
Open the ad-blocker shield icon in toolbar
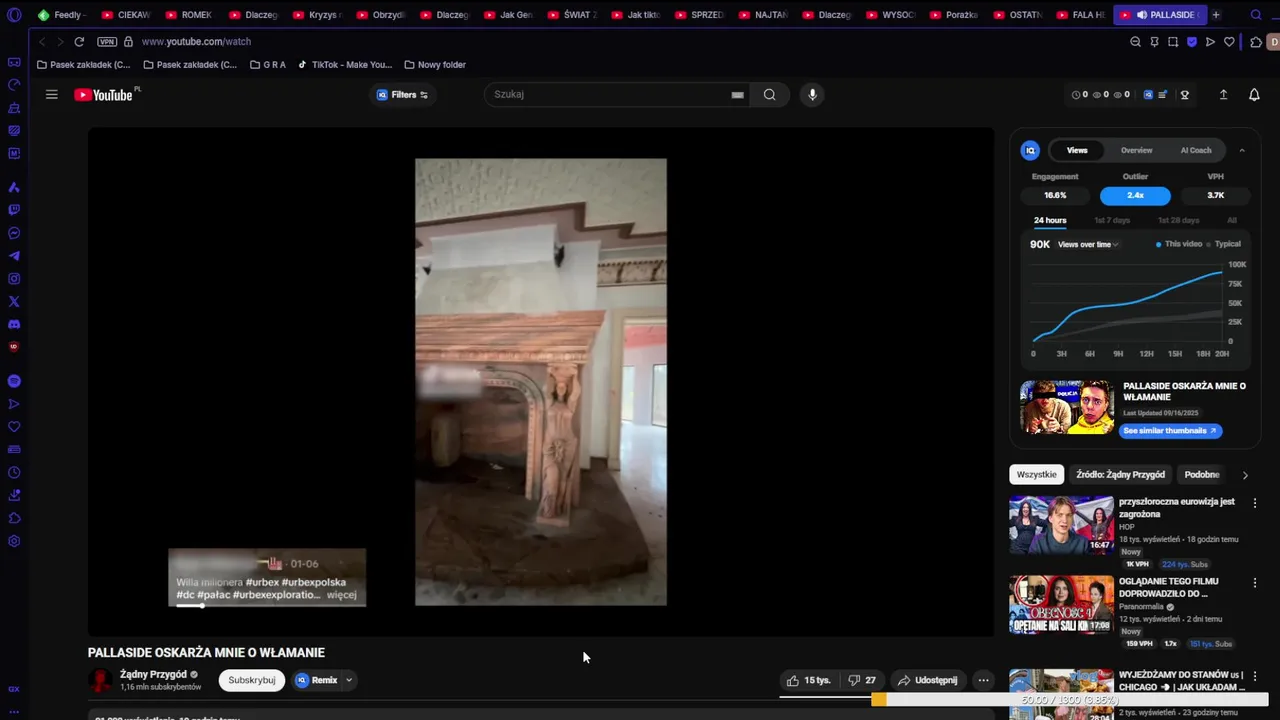[1192, 42]
